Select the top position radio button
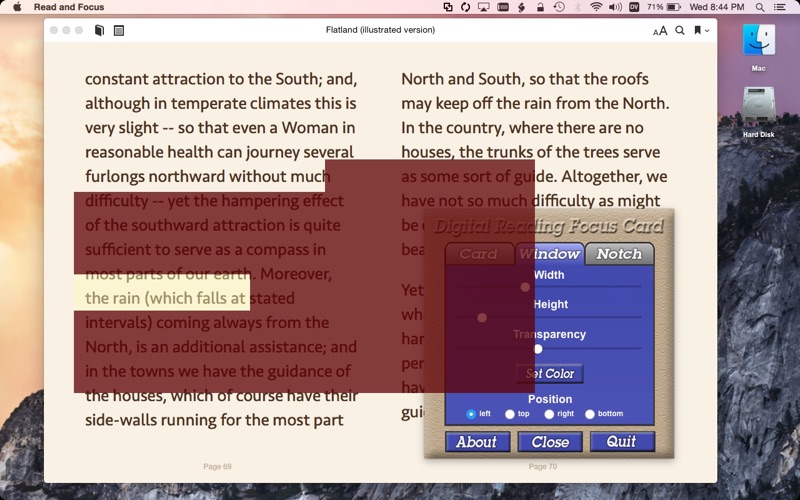 tap(510, 414)
